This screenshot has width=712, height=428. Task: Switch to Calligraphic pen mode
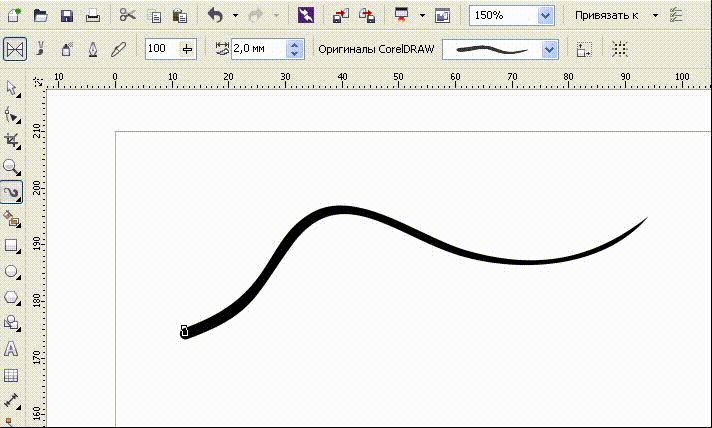tap(93, 49)
